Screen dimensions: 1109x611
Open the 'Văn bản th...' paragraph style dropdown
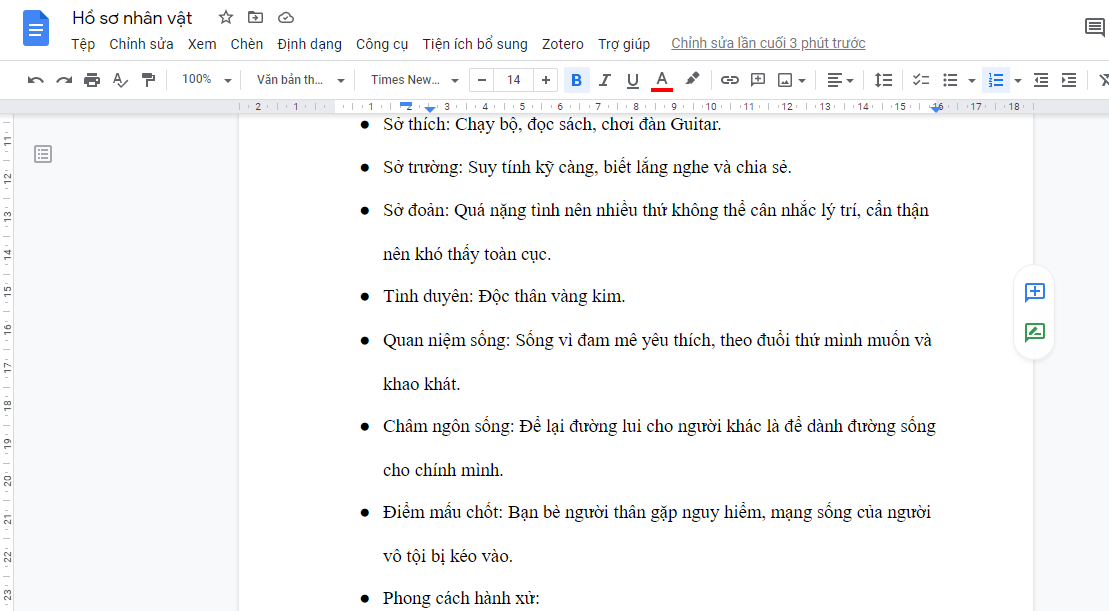point(300,80)
